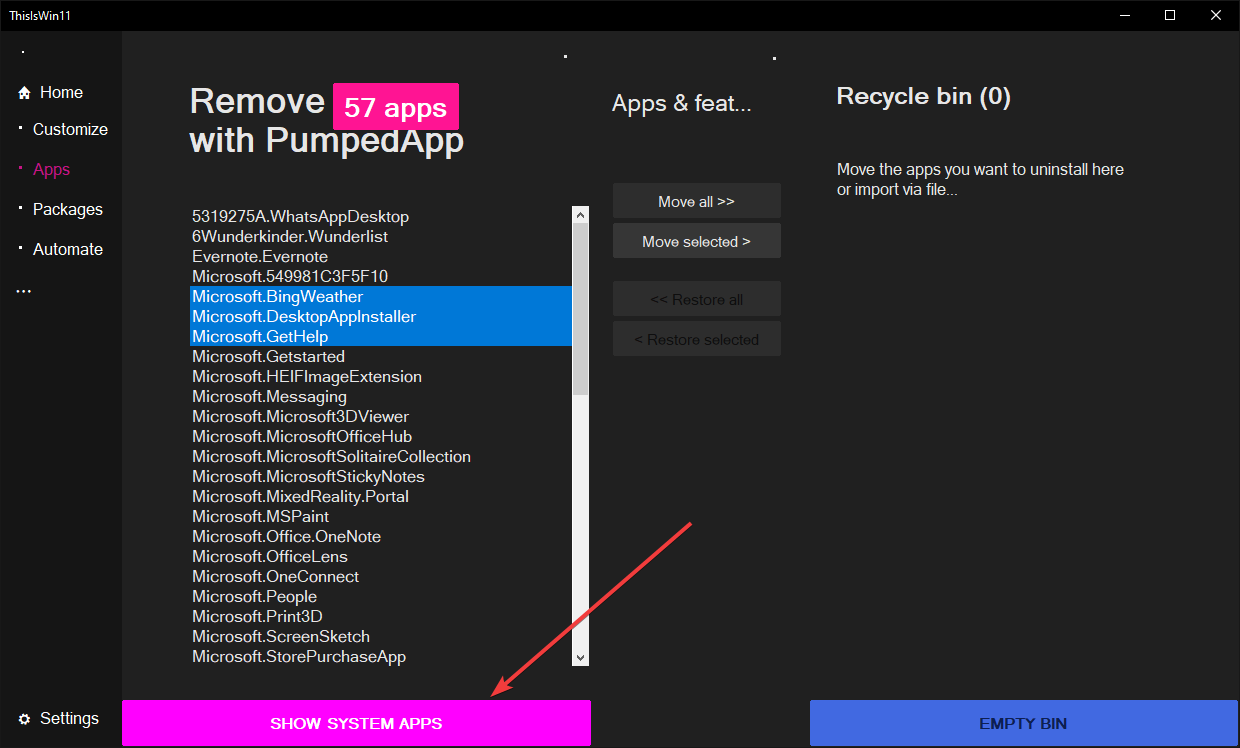
Task: Click the Move selected > button
Action: click(697, 241)
